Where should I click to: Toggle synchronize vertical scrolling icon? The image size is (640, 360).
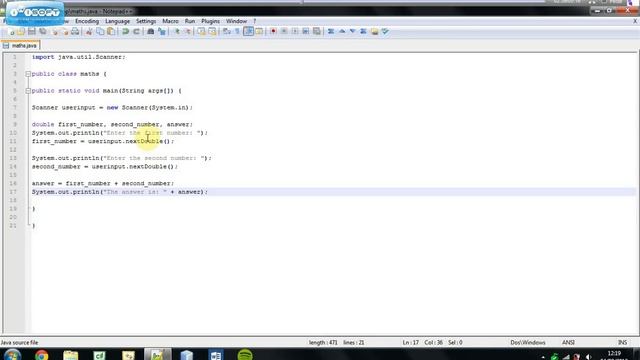(x=201, y=31)
